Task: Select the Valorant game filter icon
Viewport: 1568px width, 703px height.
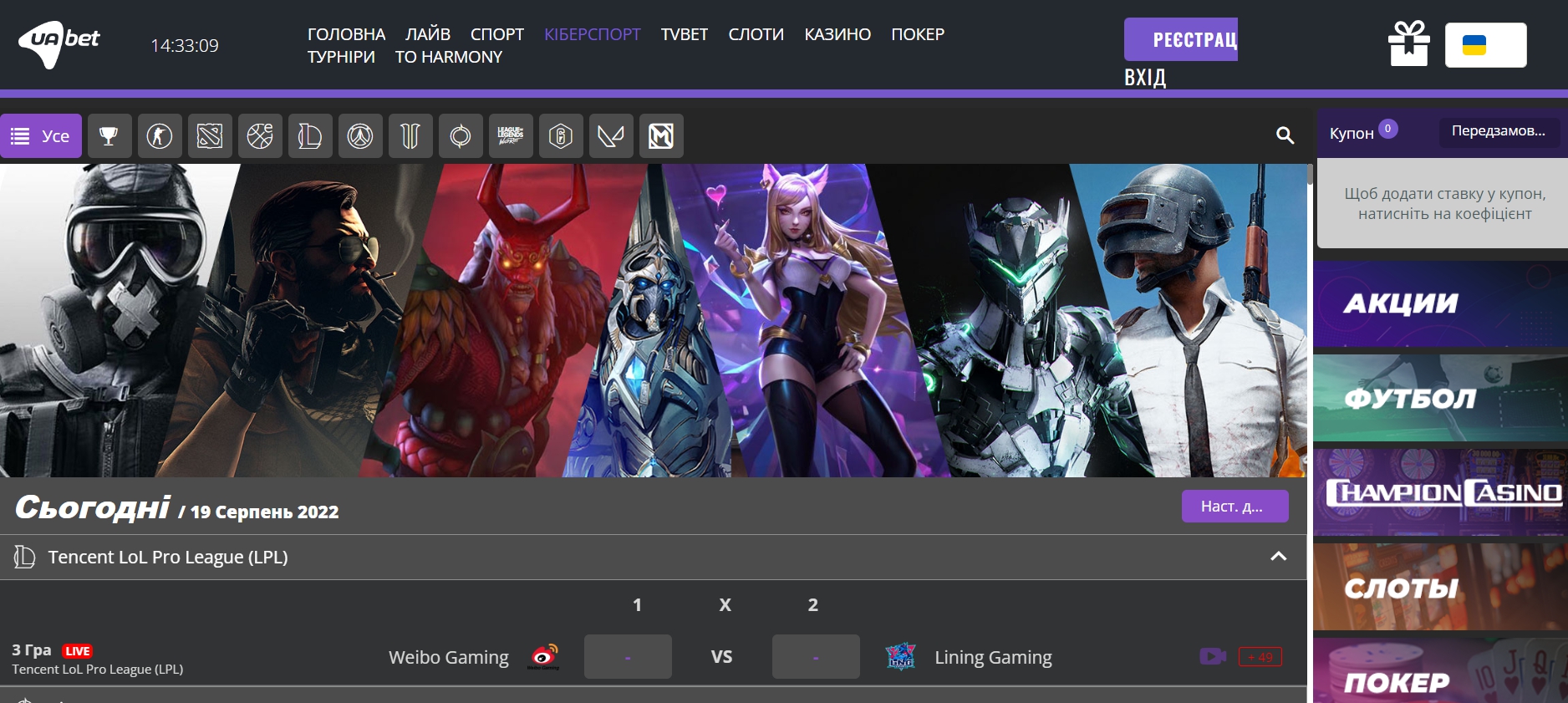Action: pyautogui.click(x=611, y=135)
